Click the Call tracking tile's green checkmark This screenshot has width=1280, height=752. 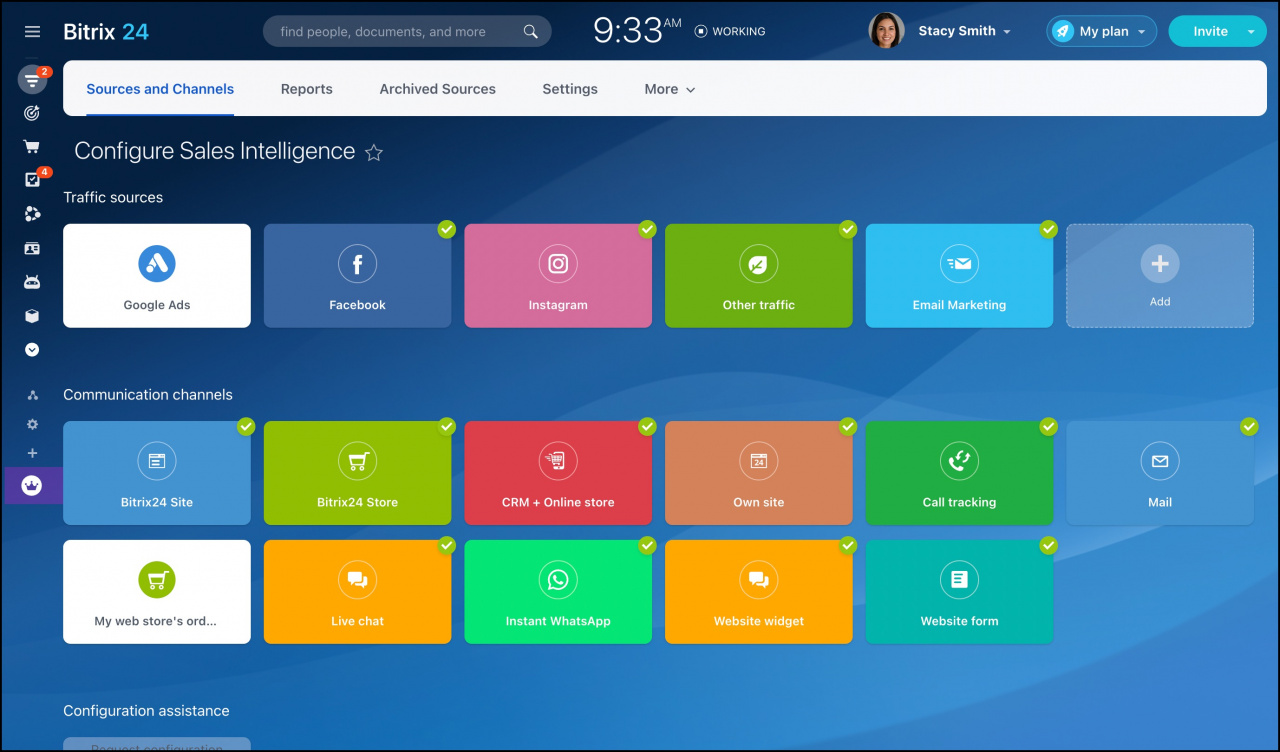(1048, 426)
